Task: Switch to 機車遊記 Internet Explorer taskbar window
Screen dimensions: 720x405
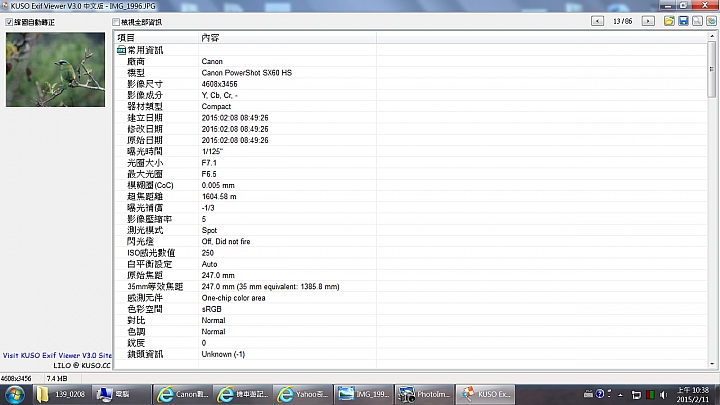Action: coord(242,394)
